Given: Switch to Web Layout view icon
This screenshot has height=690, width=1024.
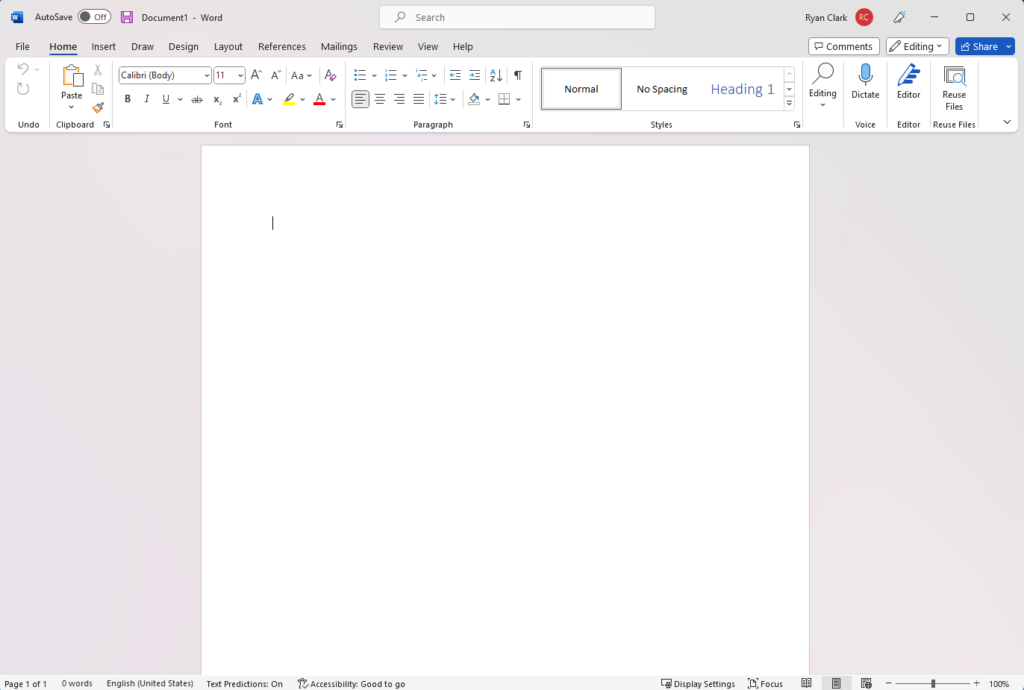Looking at the screenshot, I should [x=866, y=683].
